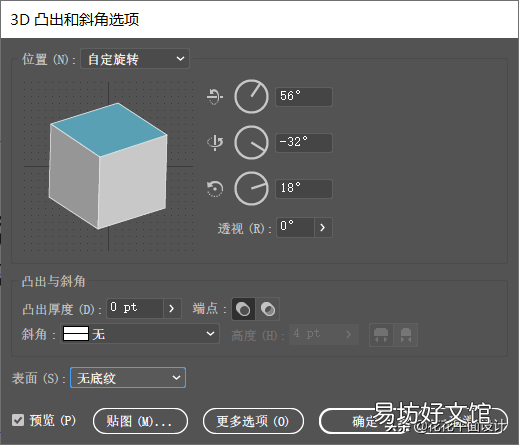Click the 贴图 map art button
Viewport: 519px width, 445px height.
point(140,421)
